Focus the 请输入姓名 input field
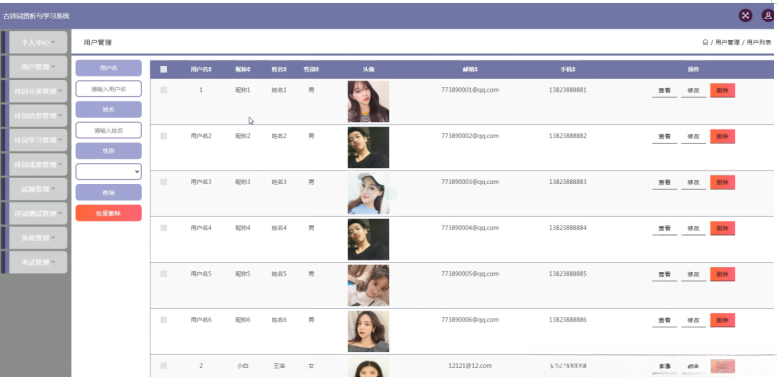The image size is (777, 377). [109, 130]
